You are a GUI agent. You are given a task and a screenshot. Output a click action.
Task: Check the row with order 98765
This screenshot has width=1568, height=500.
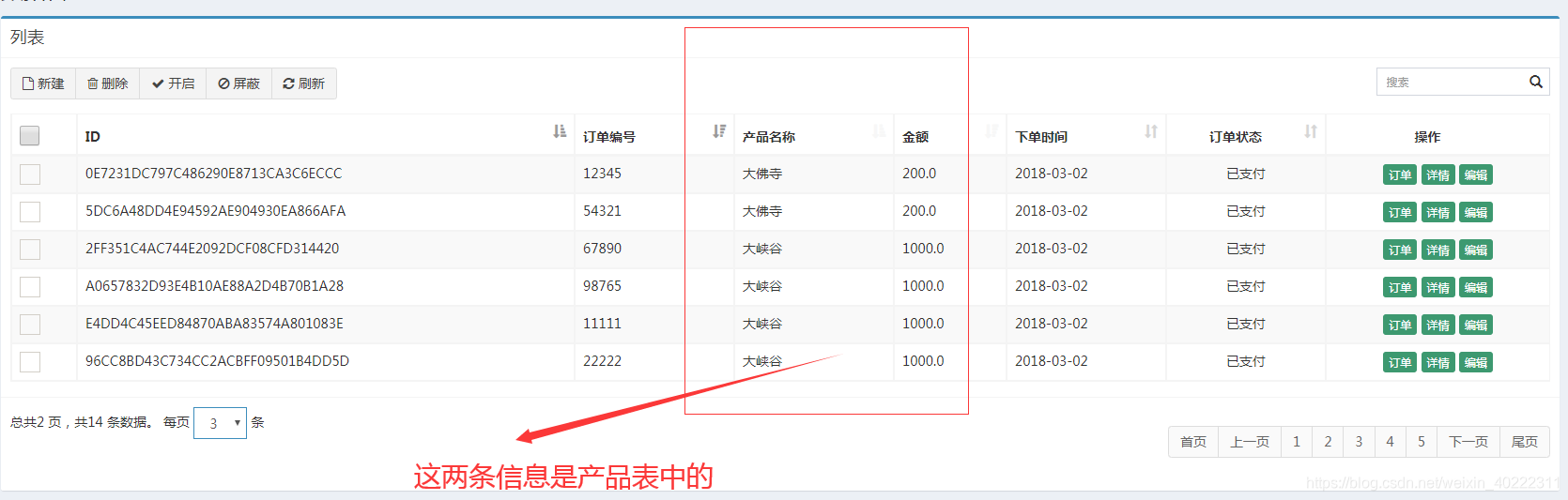(30, 287)
